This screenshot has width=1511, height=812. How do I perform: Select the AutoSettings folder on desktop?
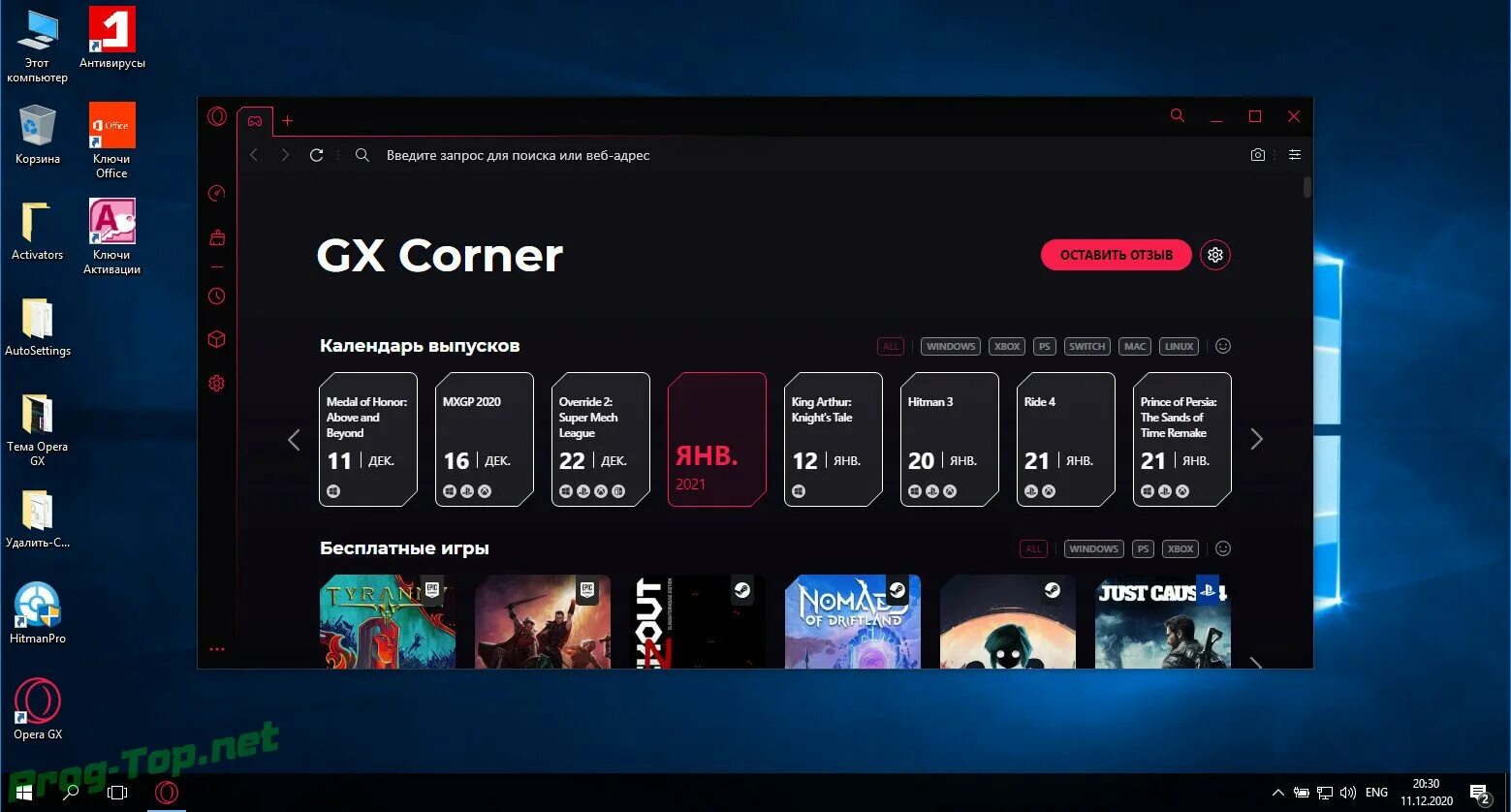tap(38, 327)
